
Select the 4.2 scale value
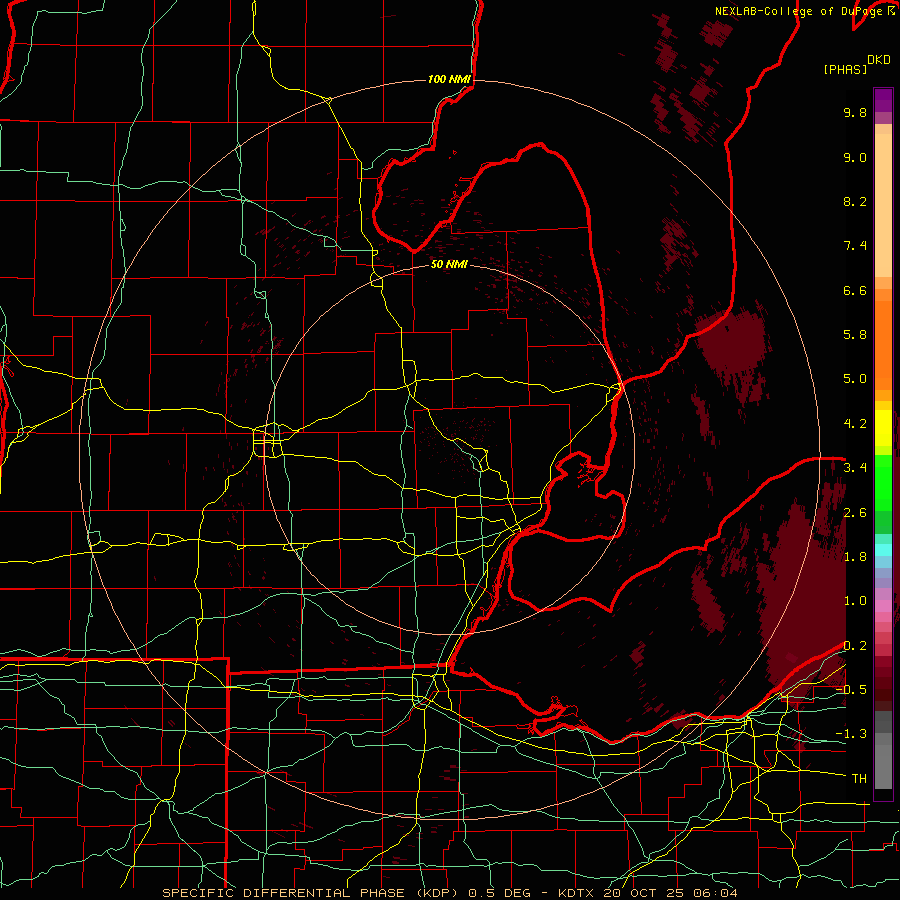pyautogui.click(x=855, y=424)
